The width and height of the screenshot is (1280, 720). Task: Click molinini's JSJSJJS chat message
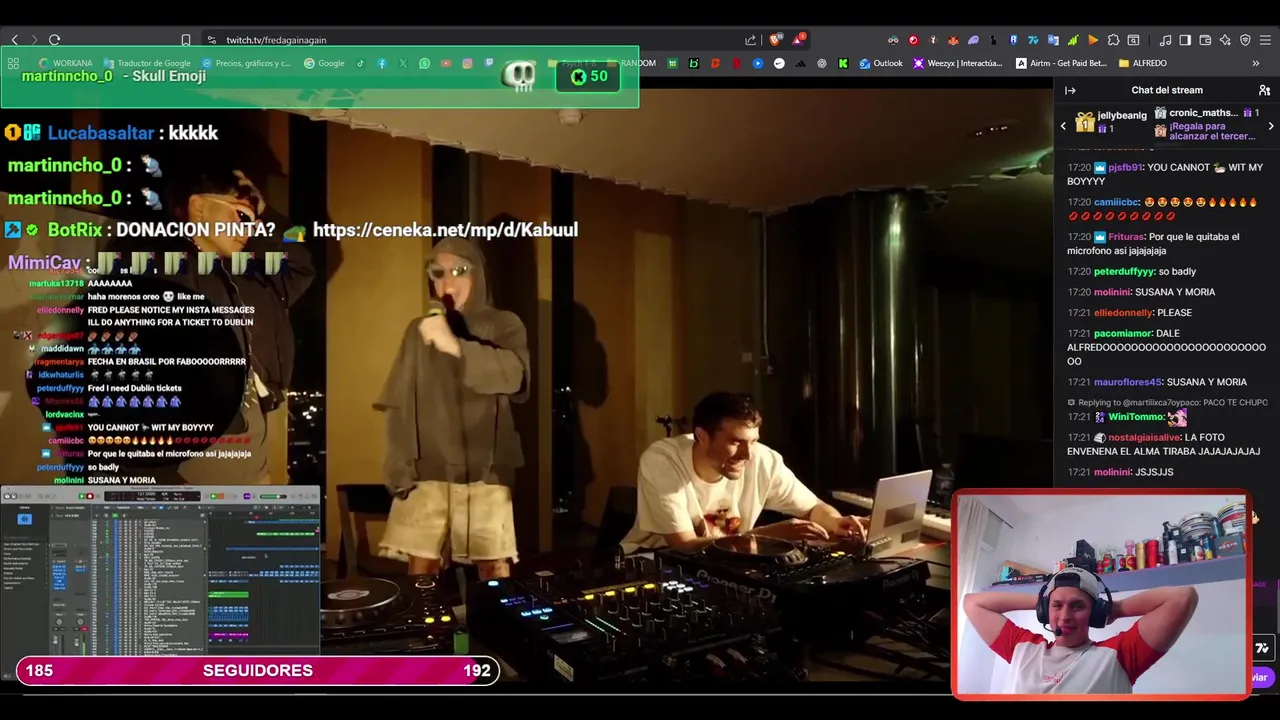(x=1154, y=472)
